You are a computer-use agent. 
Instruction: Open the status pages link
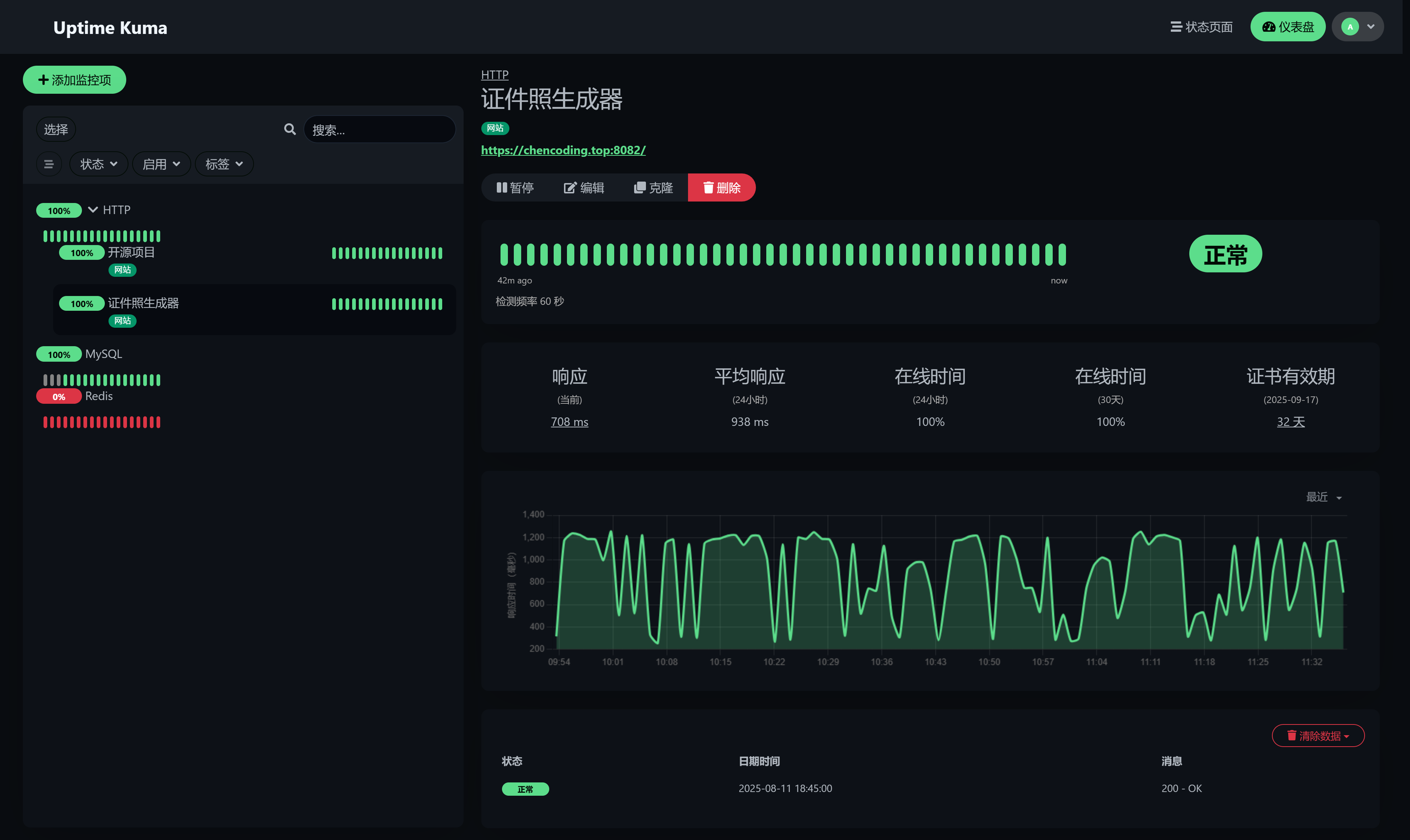click(x=1201, y=27)
